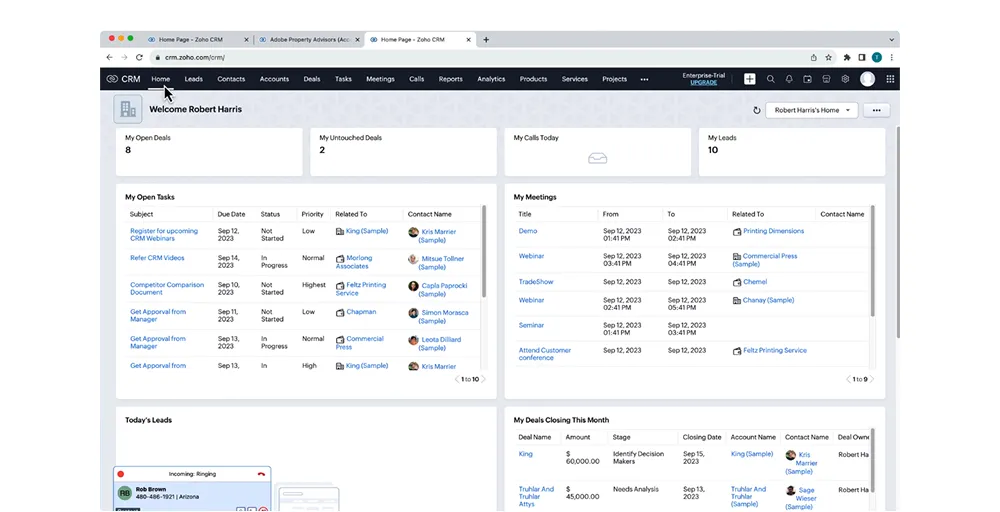Open the Chrome three-dot menu
The image size is (1000, 512).
pyautogui.click(x=892, y=57)
